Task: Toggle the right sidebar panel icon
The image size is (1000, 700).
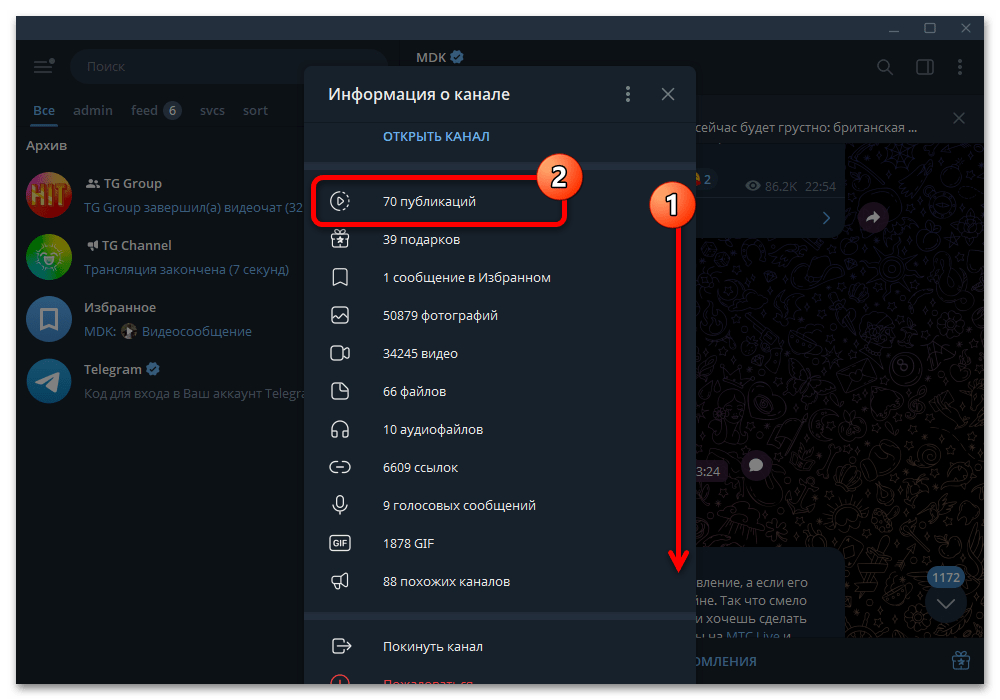Action: click(925, 67)
